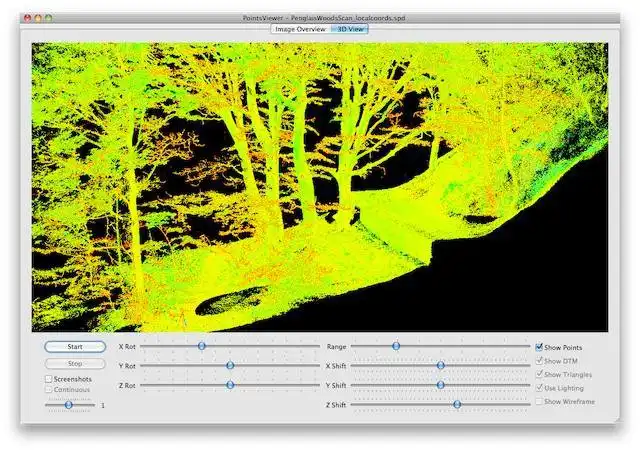
Task: Click the Stop button
Action: (75, 363)
